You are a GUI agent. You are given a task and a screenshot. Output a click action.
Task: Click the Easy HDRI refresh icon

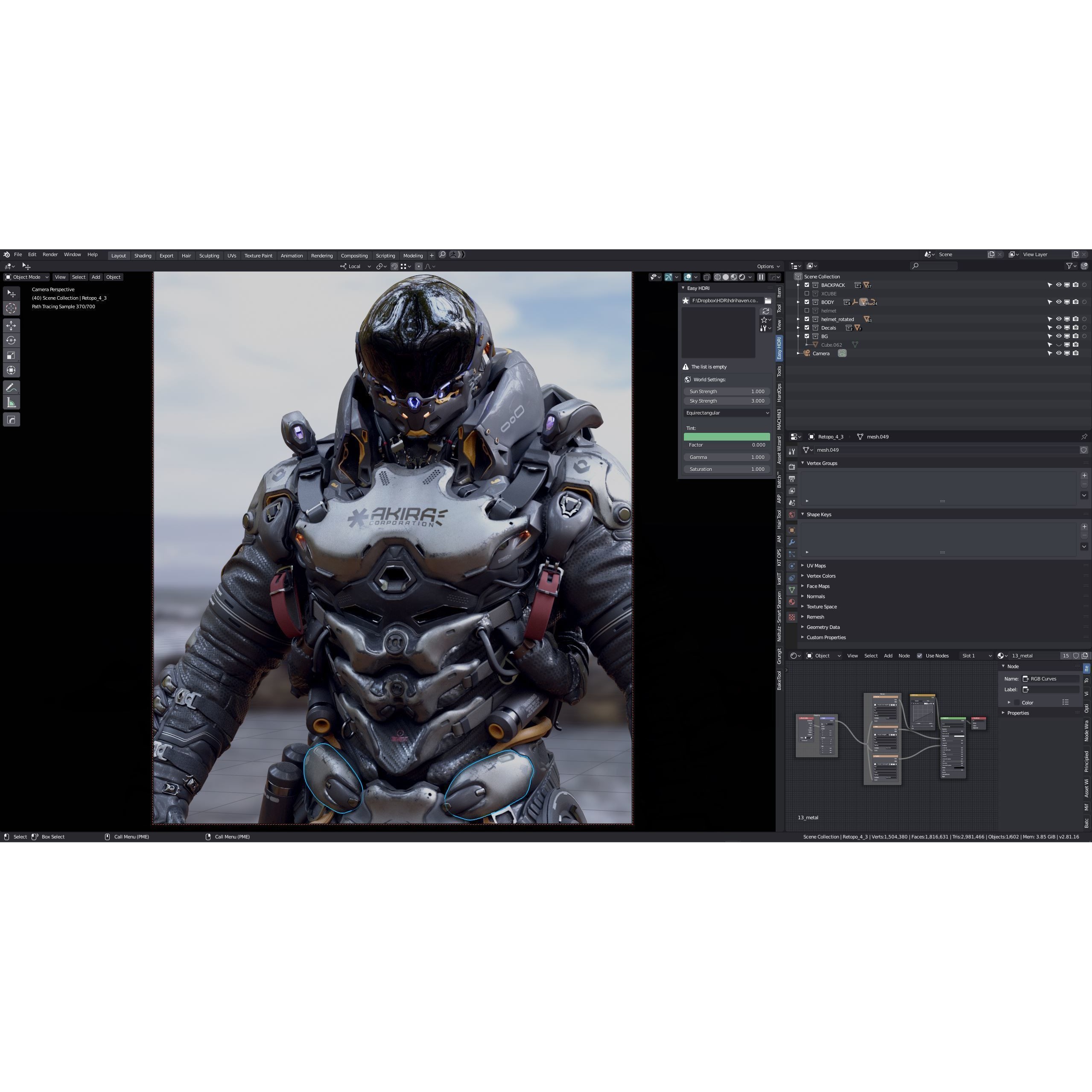coord(766,311)
